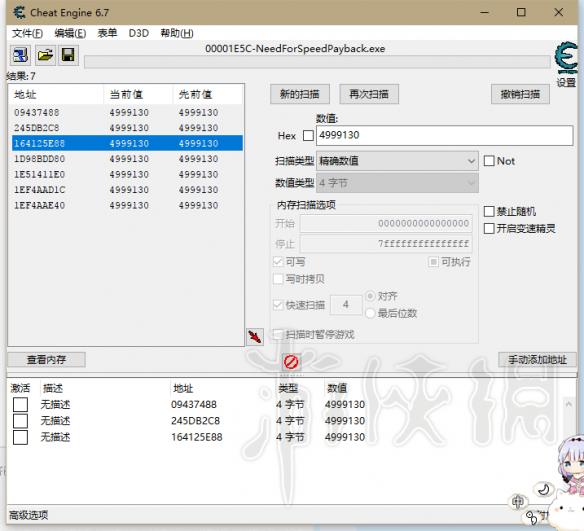Open the process list icon
The image size is (584, 531).
coord(20,55)
